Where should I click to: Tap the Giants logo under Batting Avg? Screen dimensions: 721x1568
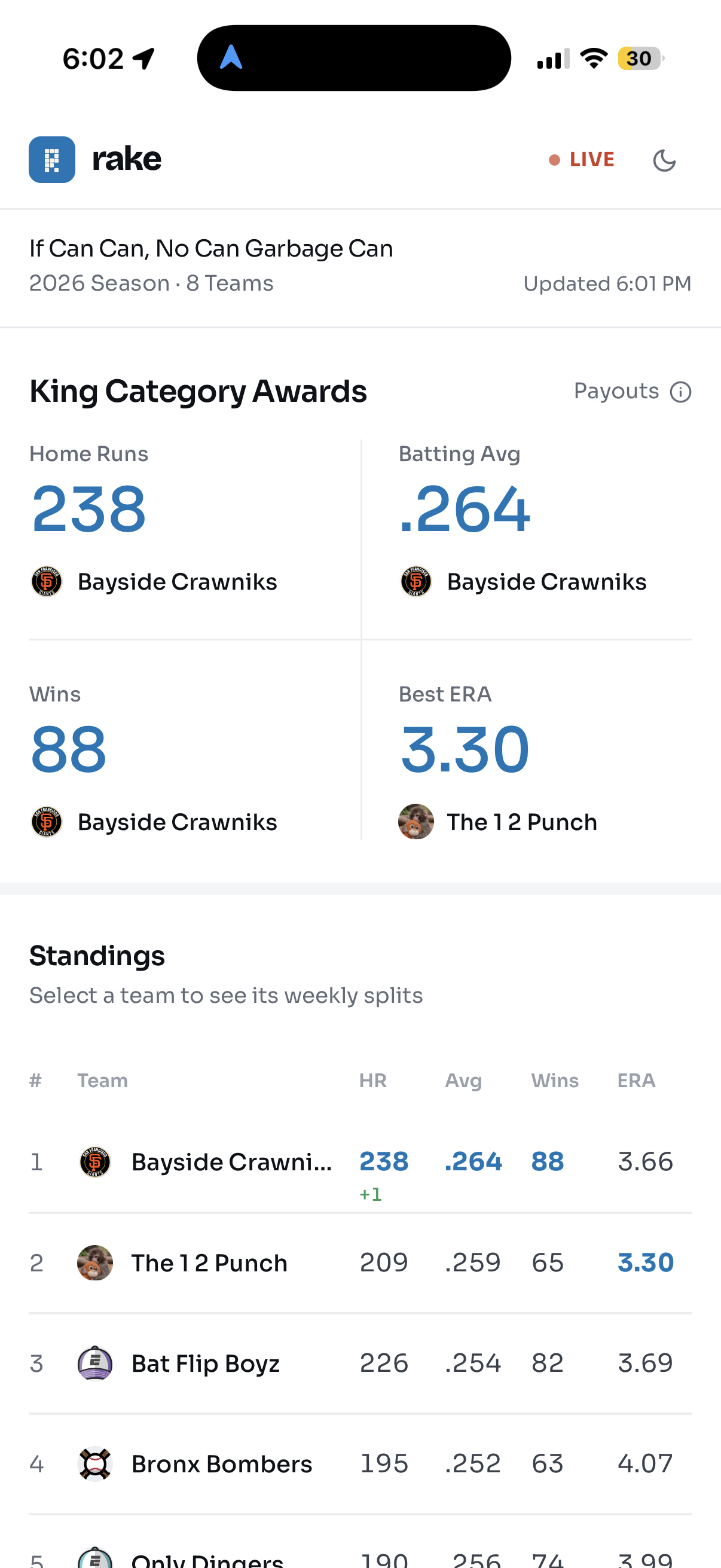point(416,581)
